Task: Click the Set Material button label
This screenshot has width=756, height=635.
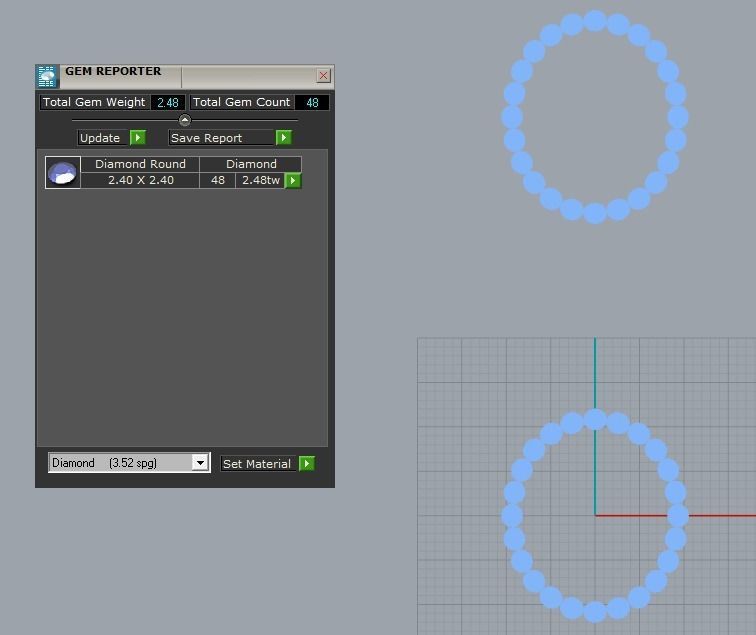Action: (x=258, y=464)
